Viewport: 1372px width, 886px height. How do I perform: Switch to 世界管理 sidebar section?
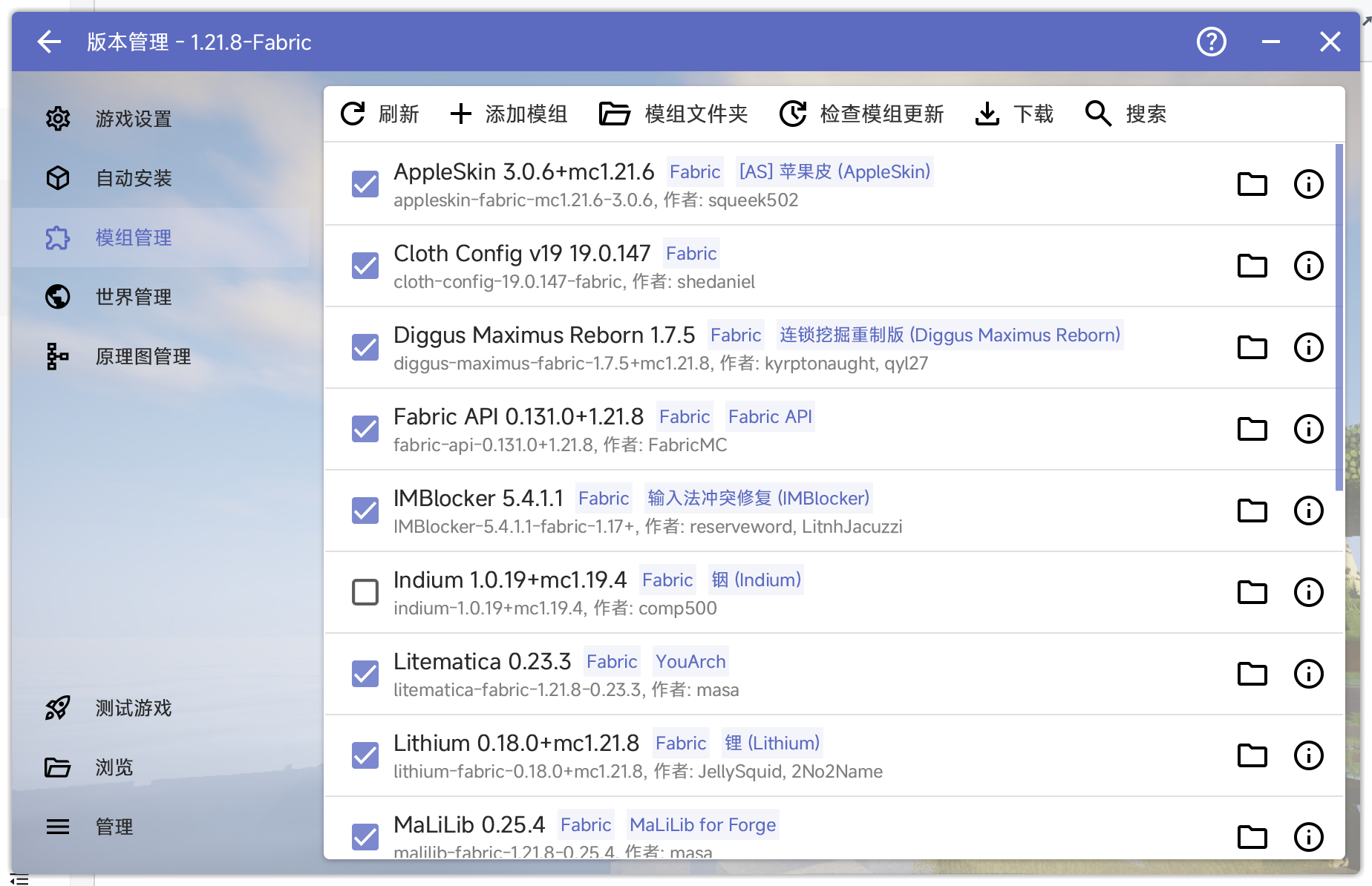[x=134, y=297]
